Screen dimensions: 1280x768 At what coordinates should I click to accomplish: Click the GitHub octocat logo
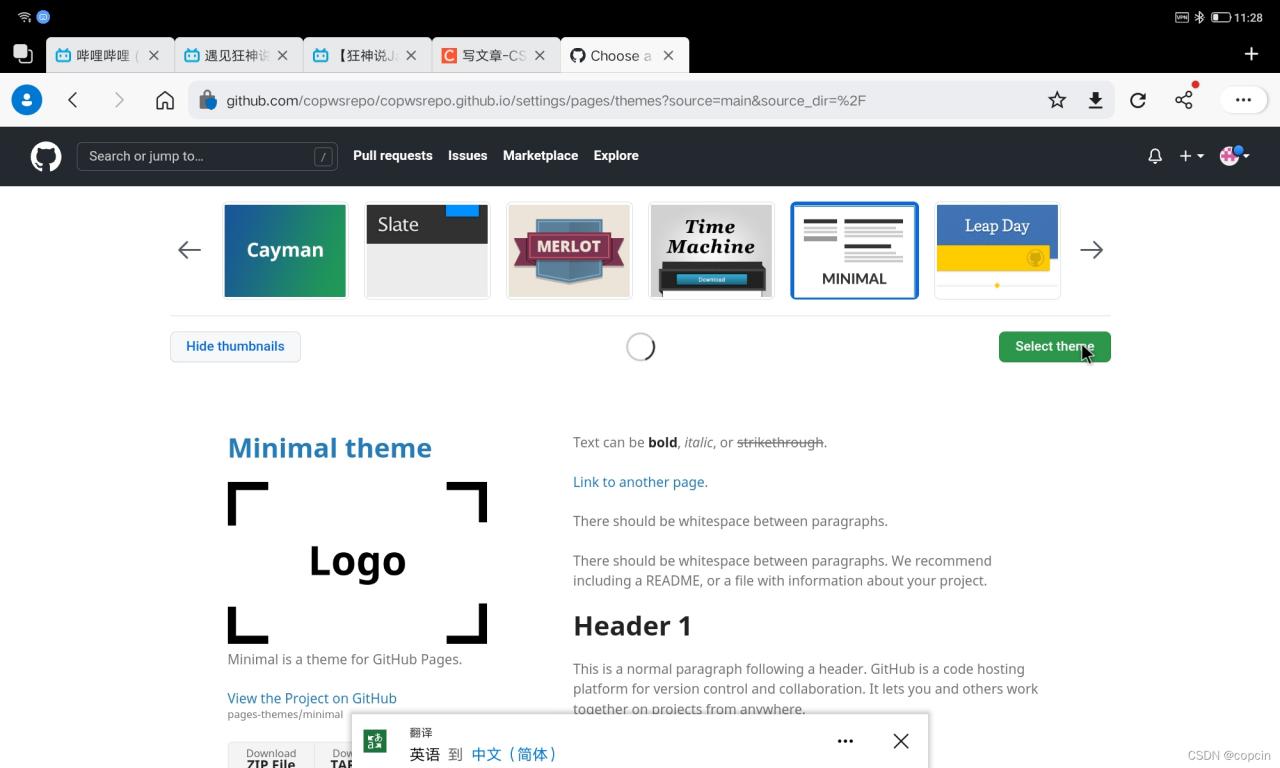pyautogui.click(x=46, y=156)
